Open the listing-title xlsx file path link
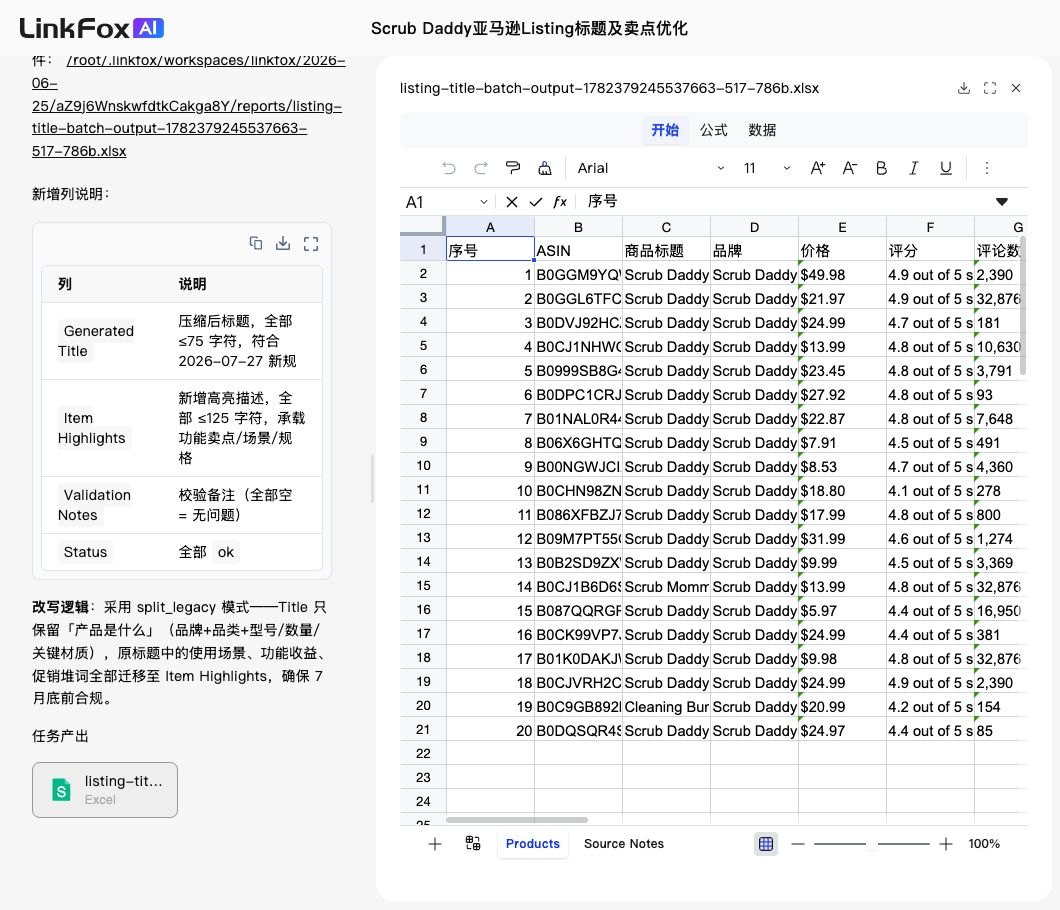Screen dimensions: 1060x910 tap(188, 105)
